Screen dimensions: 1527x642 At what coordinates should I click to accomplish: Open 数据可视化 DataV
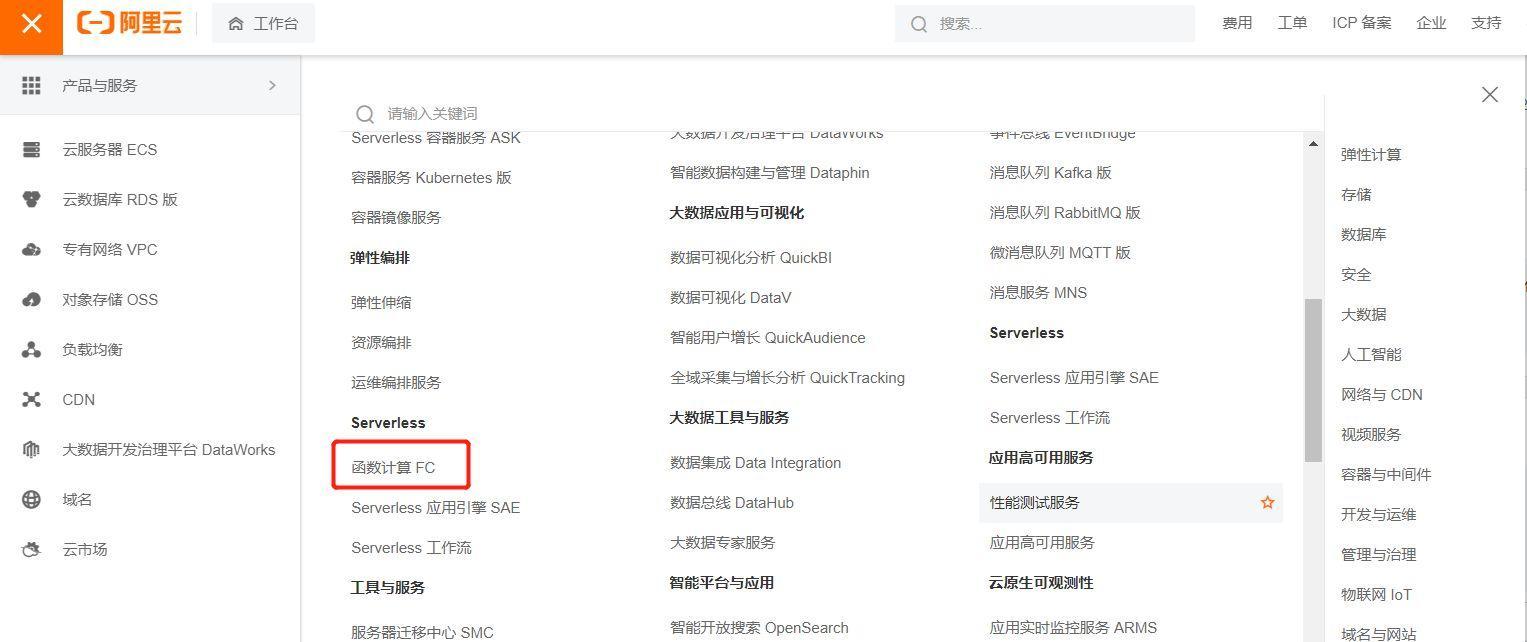[731, 298]
